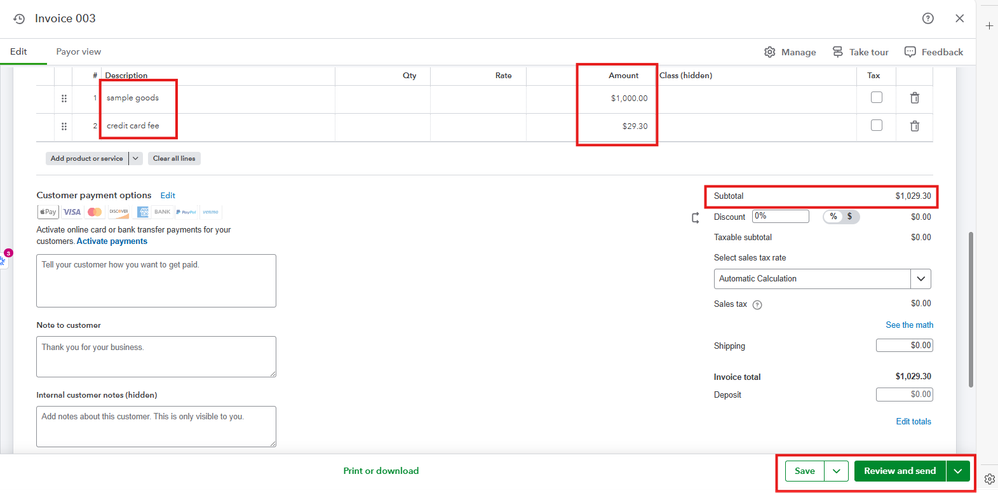The width and height of the screenshot is (998, 493).
Task: Edit customer payment options link
Action: pyautogui.click(x=167, y=195)
